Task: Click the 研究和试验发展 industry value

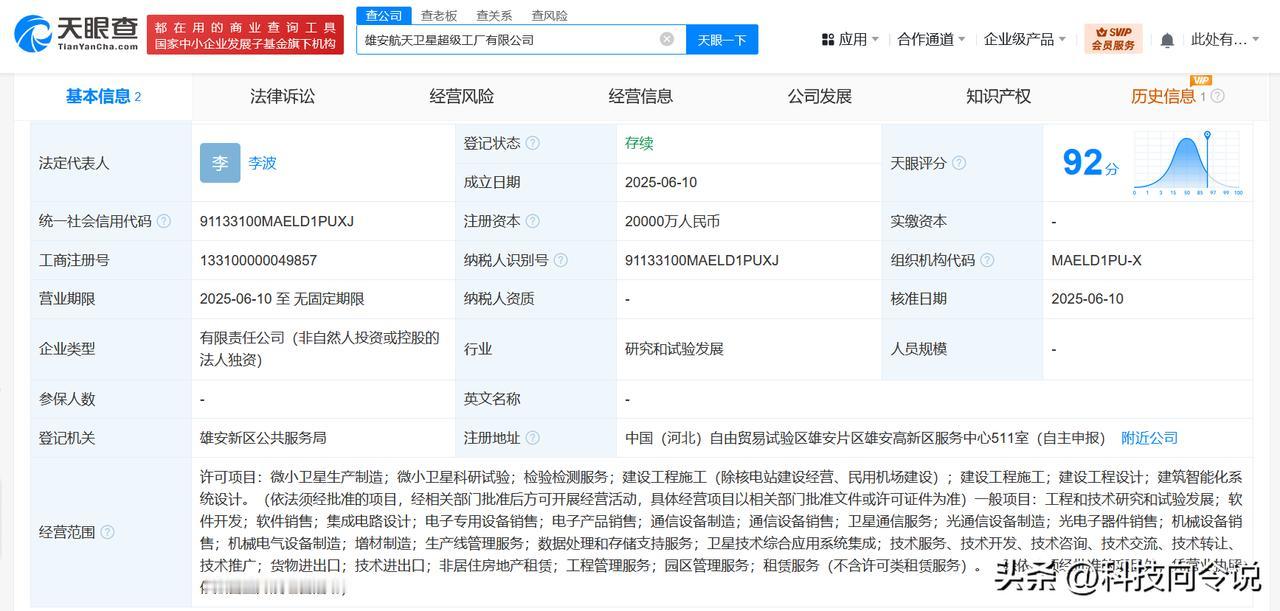Action: [674, 349]
